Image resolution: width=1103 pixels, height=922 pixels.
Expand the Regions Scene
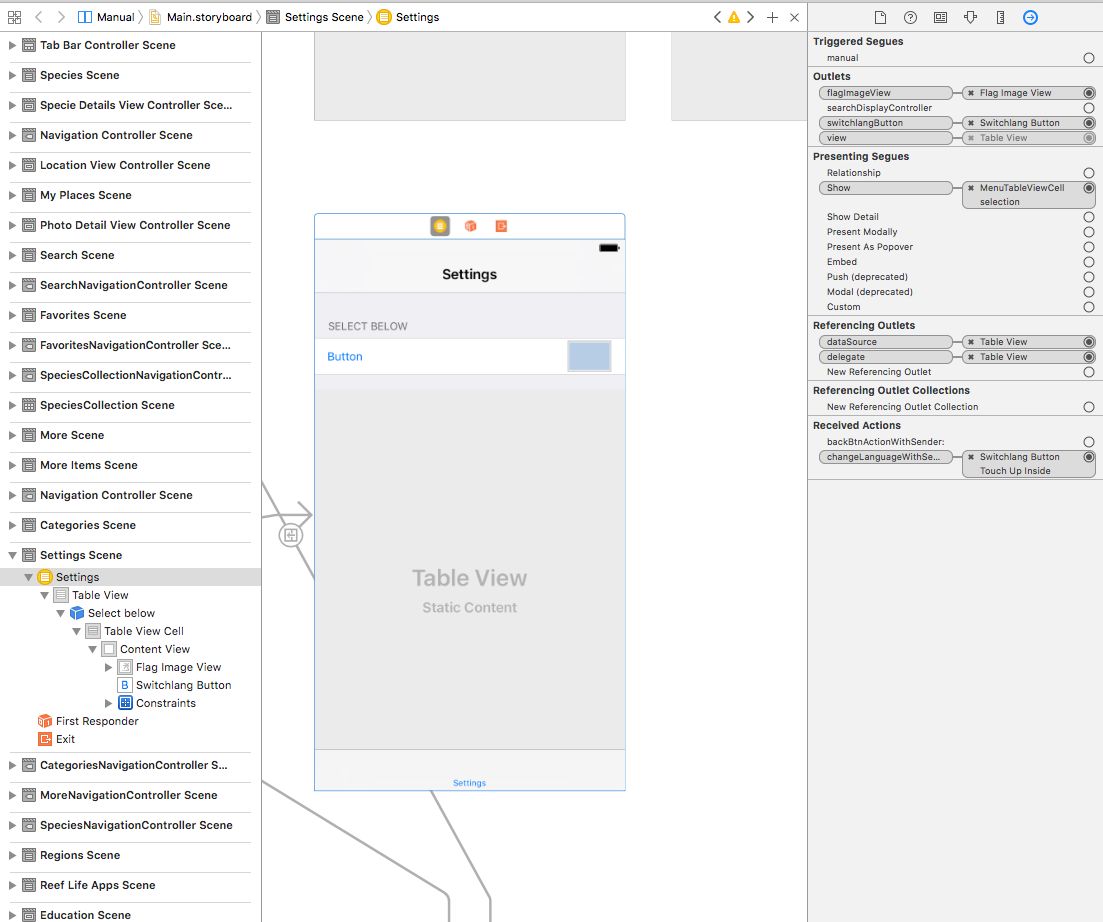coord(12,855)
